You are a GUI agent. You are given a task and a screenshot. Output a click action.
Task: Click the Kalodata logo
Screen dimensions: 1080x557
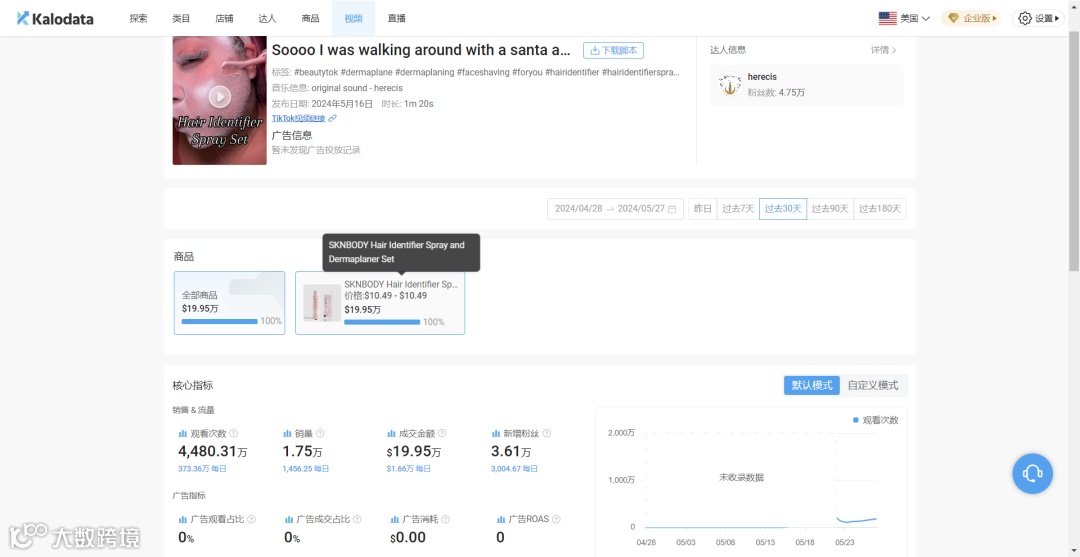(x=55, y=19)
